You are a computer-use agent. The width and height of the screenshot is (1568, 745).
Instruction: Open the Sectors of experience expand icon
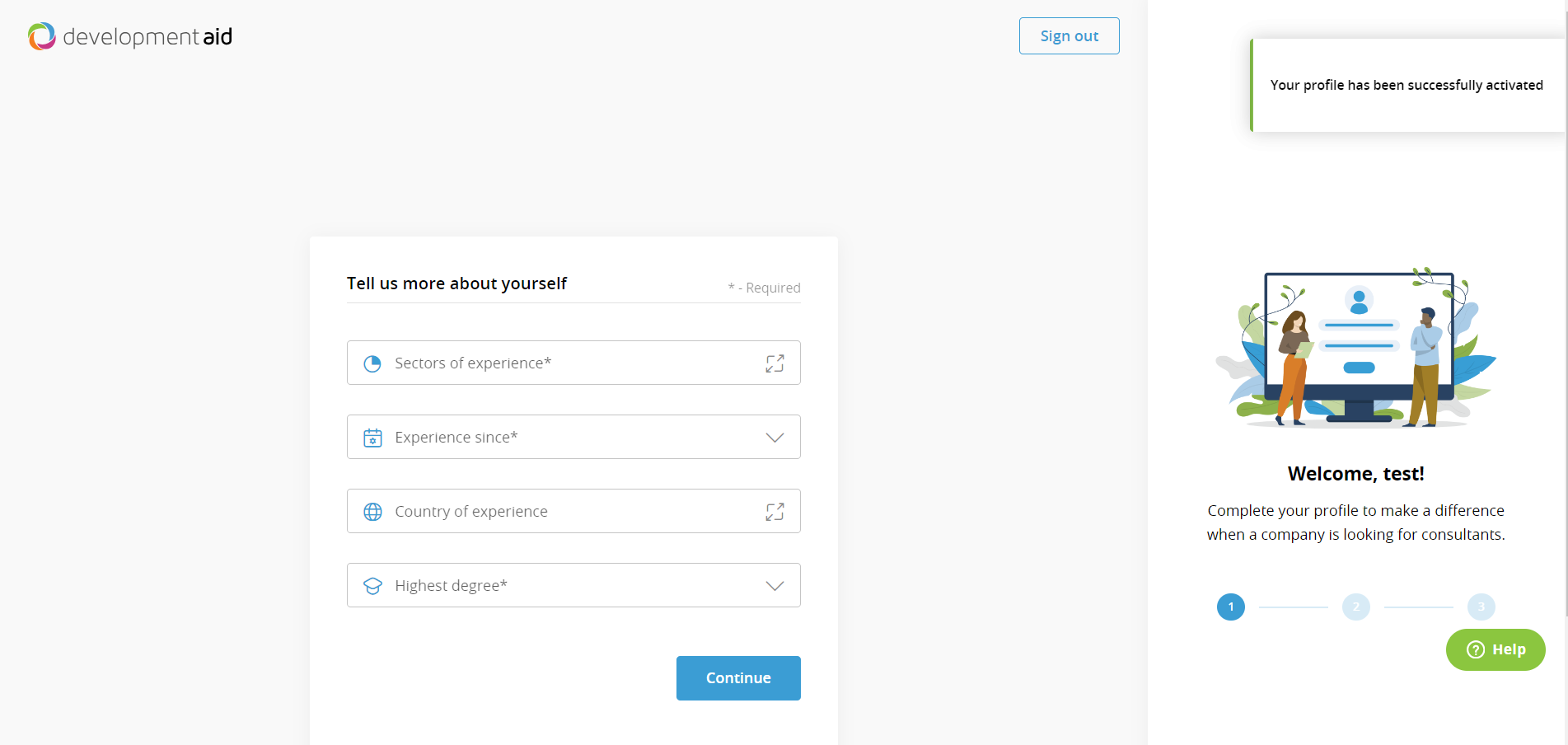pos(775,363)
